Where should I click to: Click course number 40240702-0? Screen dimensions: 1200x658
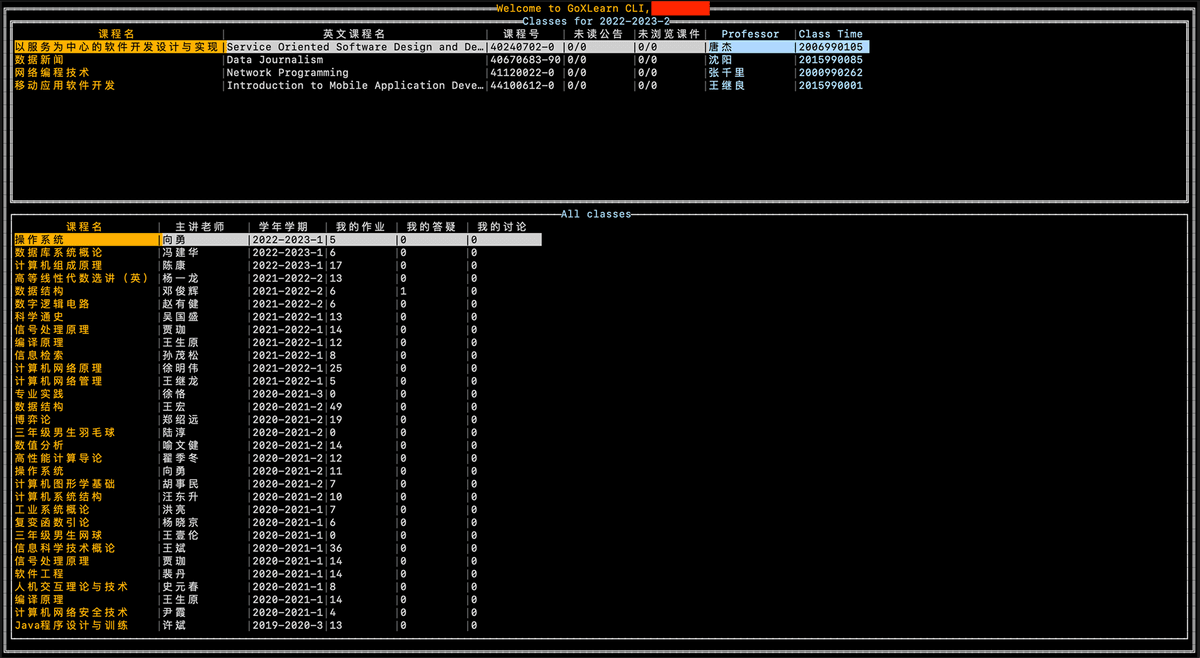[x=522, y=47]
